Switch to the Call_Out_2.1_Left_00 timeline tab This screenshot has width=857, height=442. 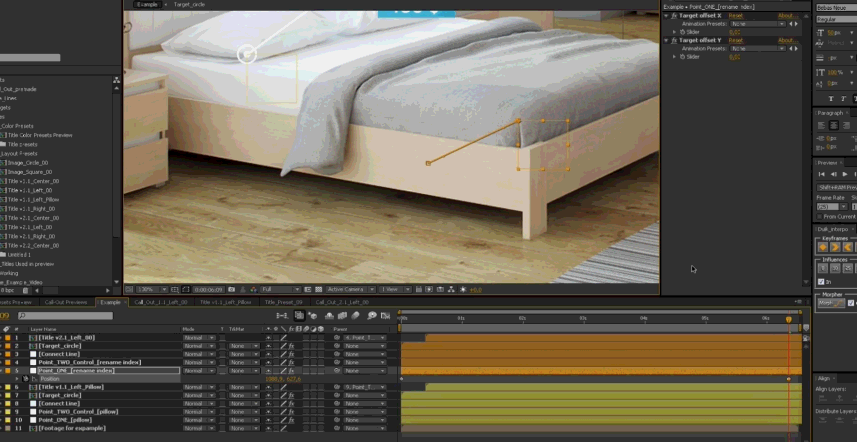tap(342, 302)
